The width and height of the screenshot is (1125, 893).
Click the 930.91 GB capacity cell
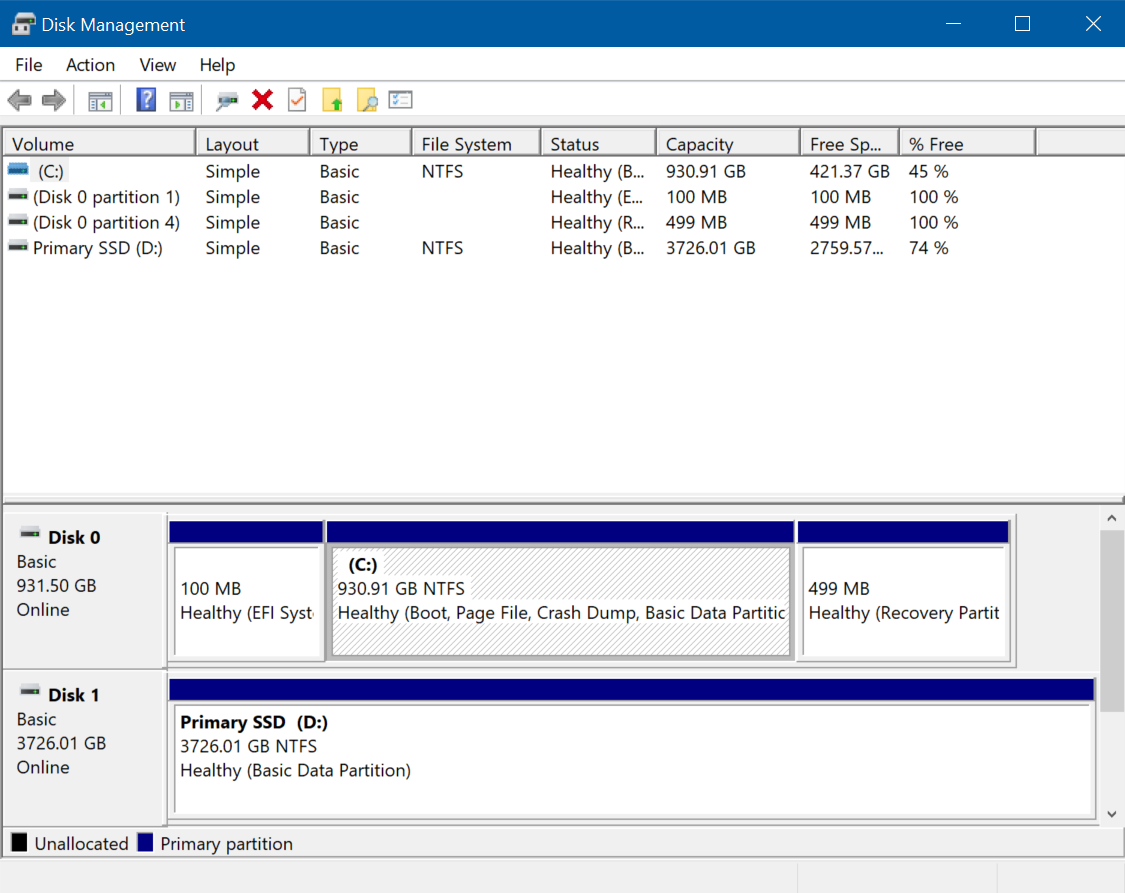[x=706, y=171]
